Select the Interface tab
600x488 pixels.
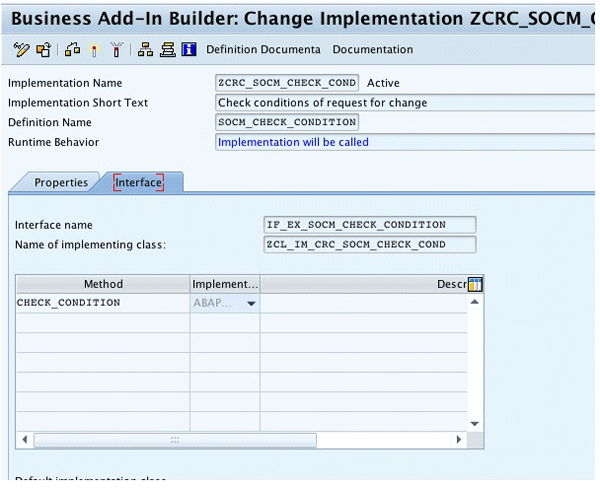138,182
